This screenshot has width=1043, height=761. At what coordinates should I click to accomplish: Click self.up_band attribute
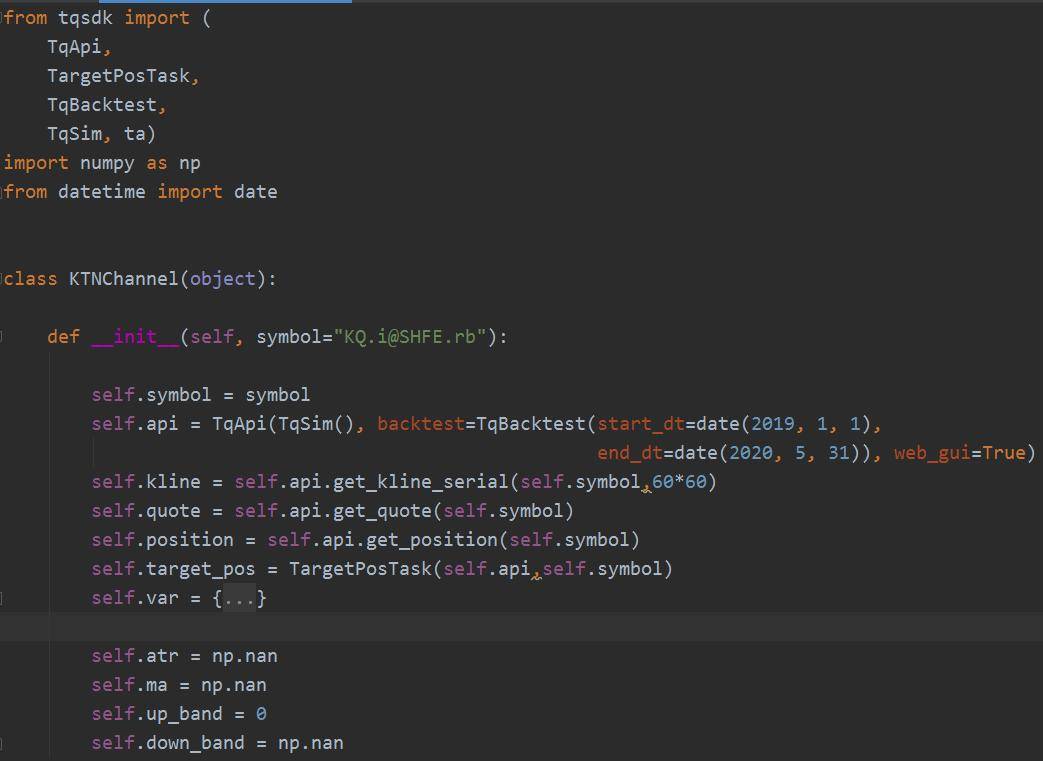[x=157, y=714]
